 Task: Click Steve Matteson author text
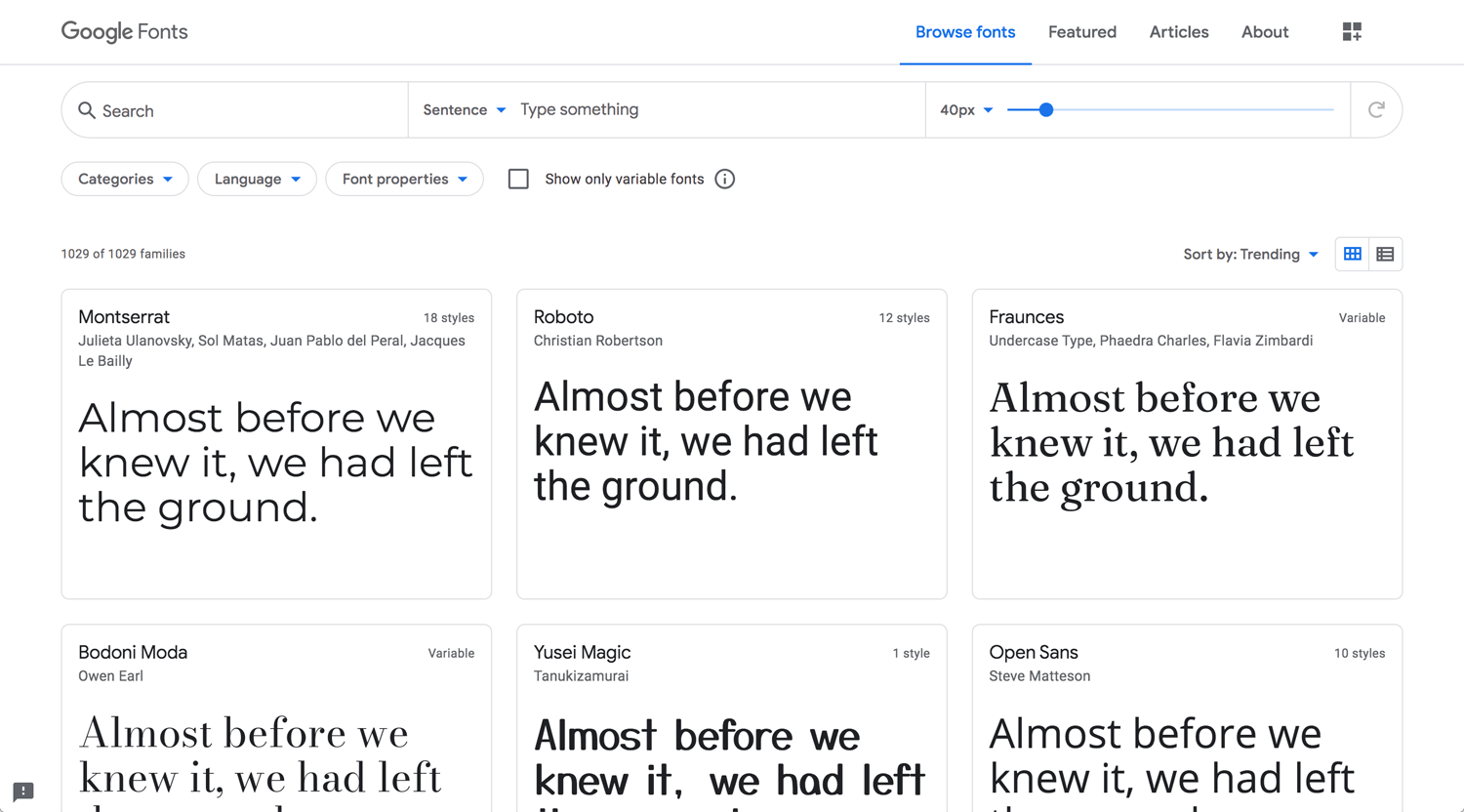tap(1039, 676)
